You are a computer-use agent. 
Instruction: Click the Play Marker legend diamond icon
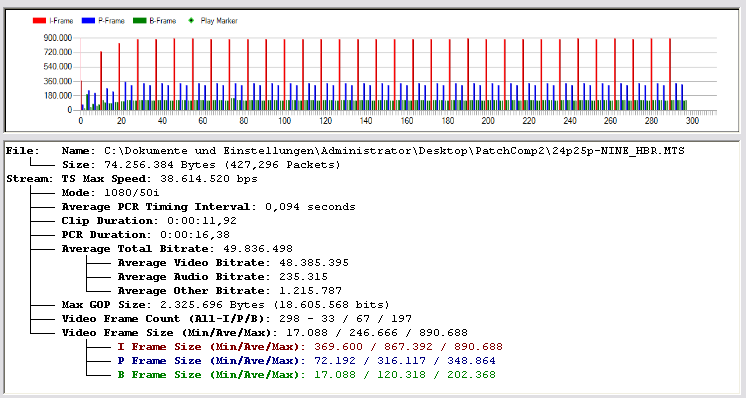191,21
